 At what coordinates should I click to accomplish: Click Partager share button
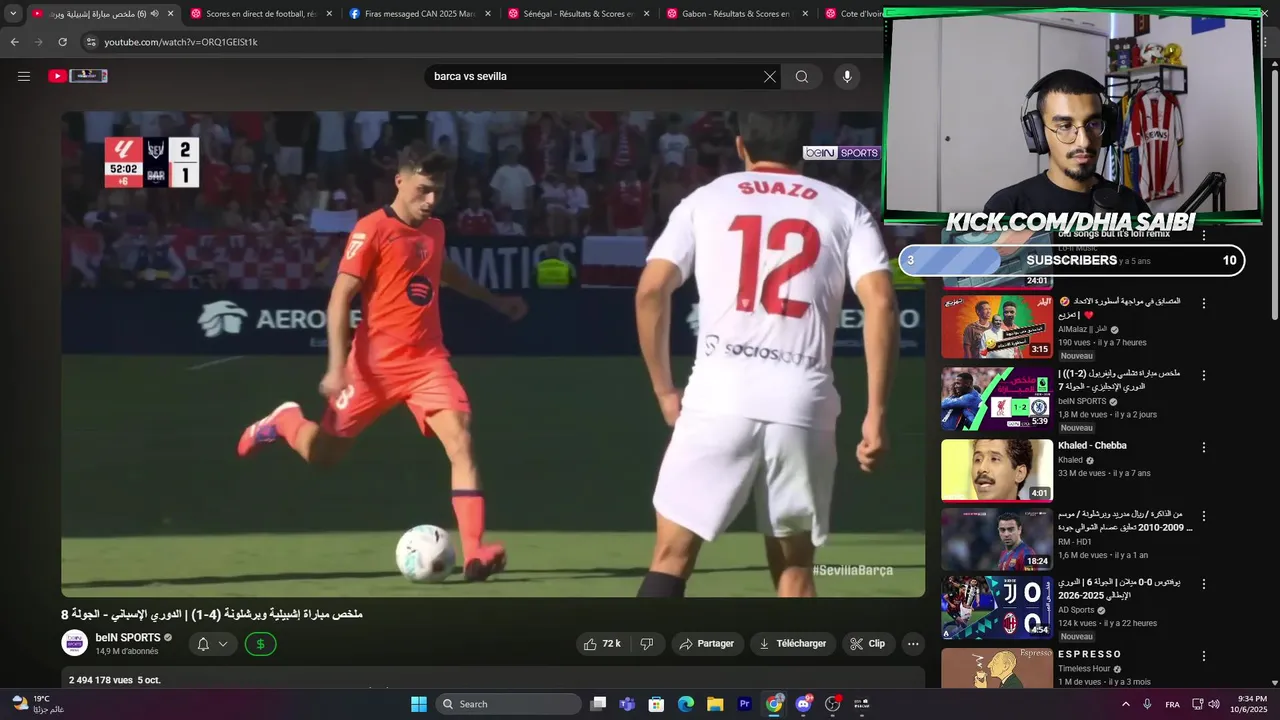click(x=707, y=644)
